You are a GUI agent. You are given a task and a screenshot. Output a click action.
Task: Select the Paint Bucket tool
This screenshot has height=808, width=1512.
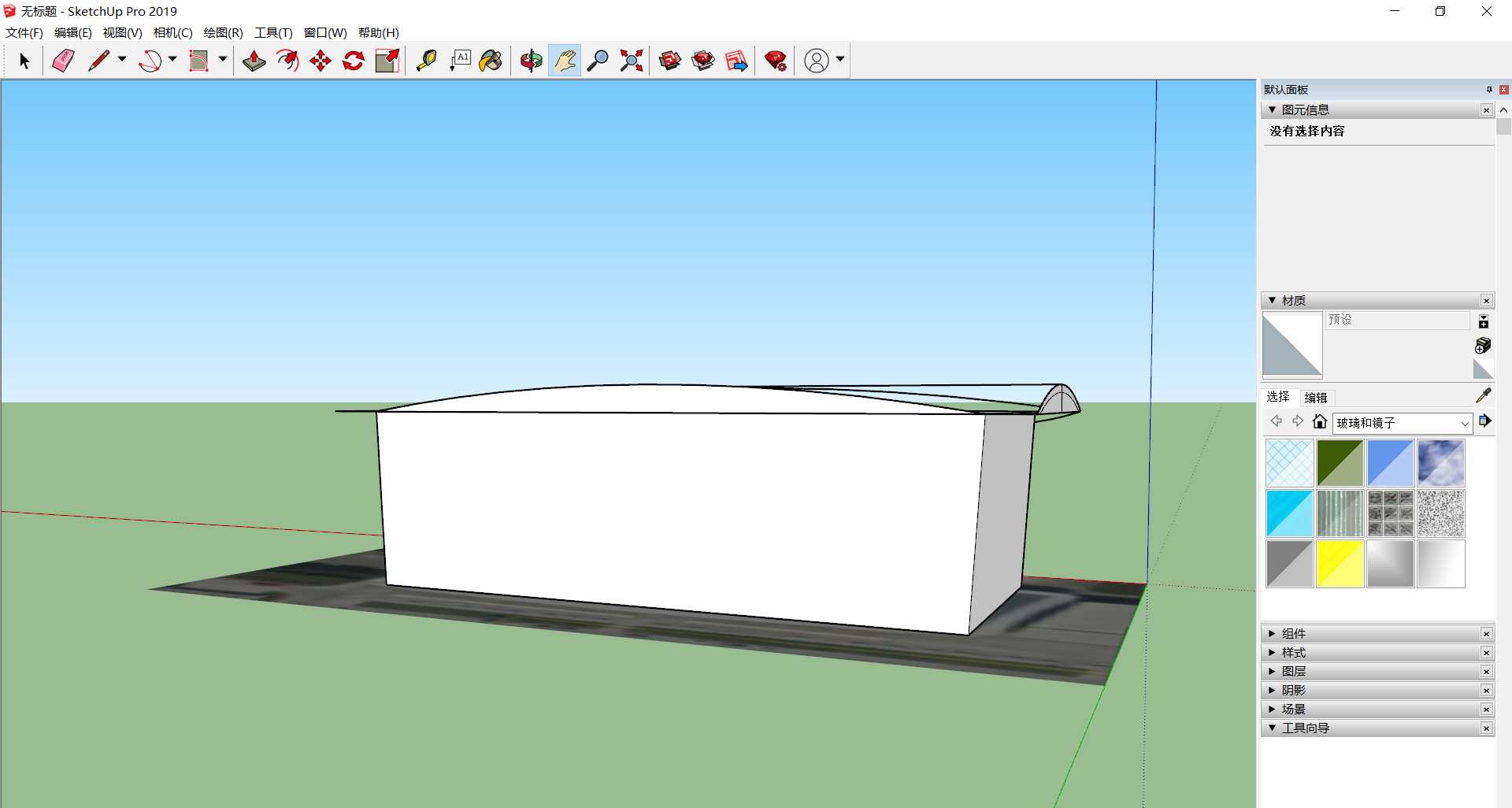click(491, 61)
